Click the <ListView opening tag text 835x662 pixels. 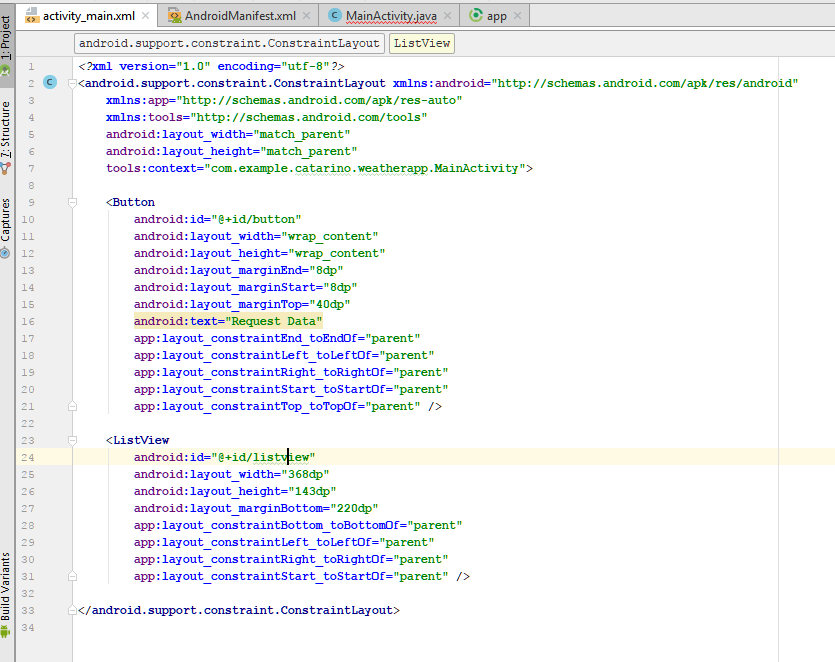point(137,440)
